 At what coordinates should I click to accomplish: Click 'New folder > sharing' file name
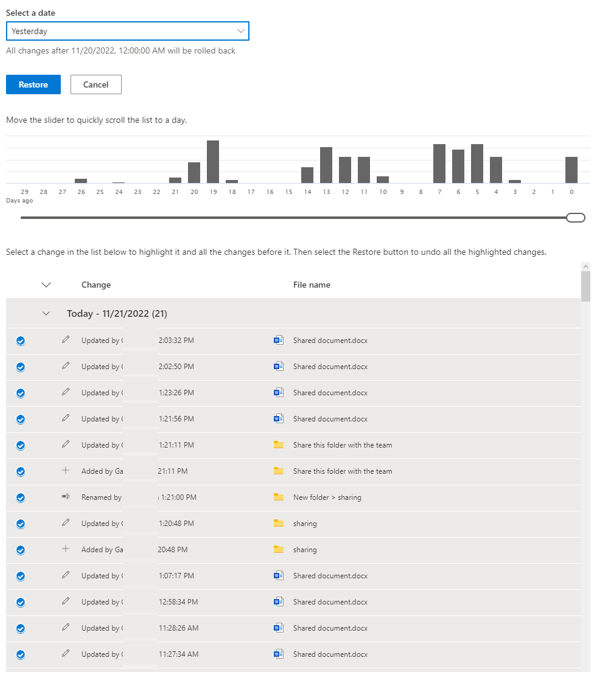327,498
